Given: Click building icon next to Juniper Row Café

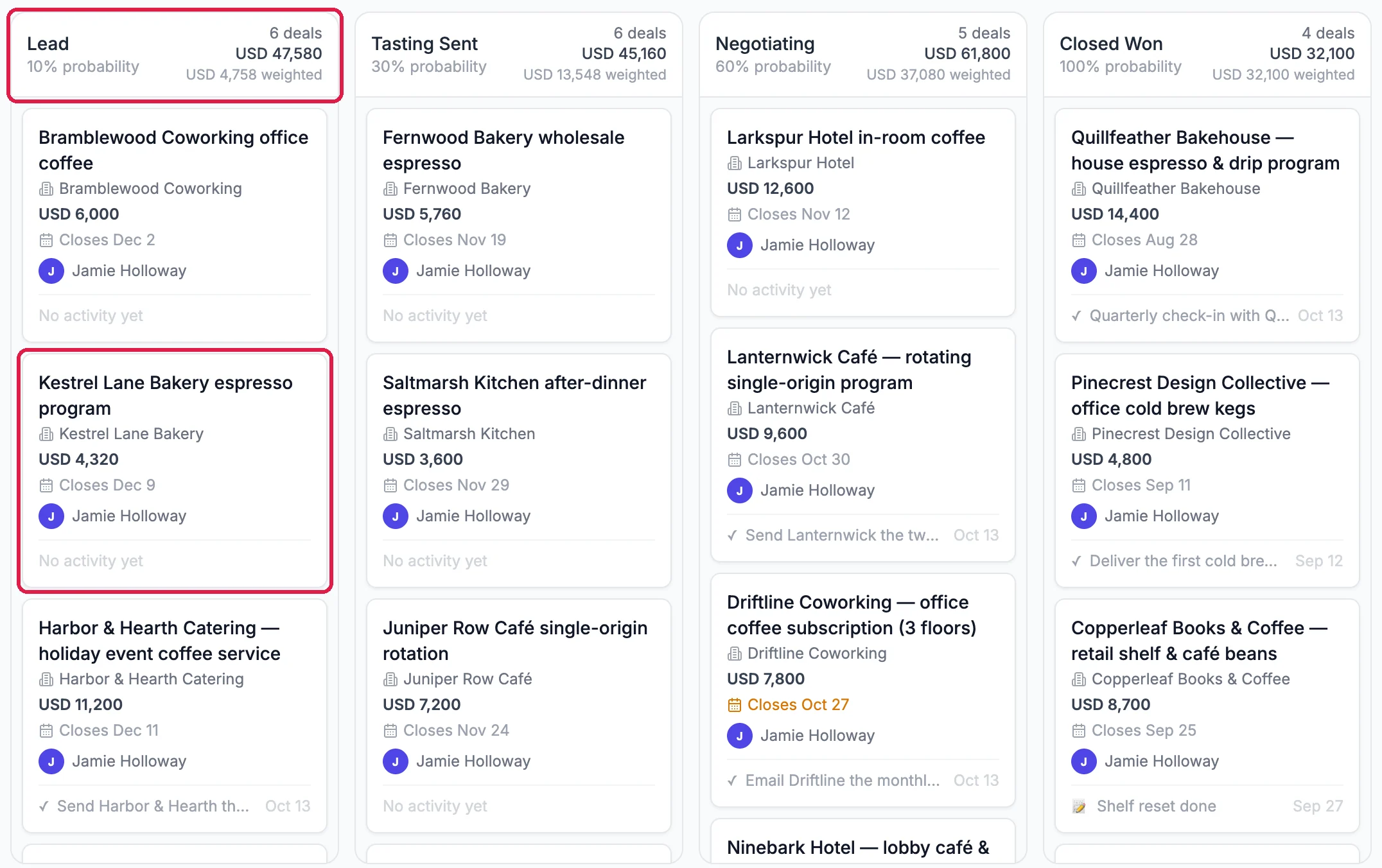Looking at the screenshot, I should (x=390, y=679).
